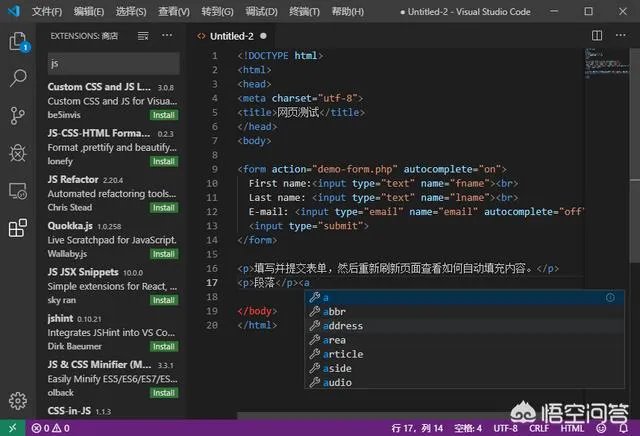The height and width of the screenshot is (436, 640).
Task: Open 文件(F) menu
Action: (x=47, y=11)
